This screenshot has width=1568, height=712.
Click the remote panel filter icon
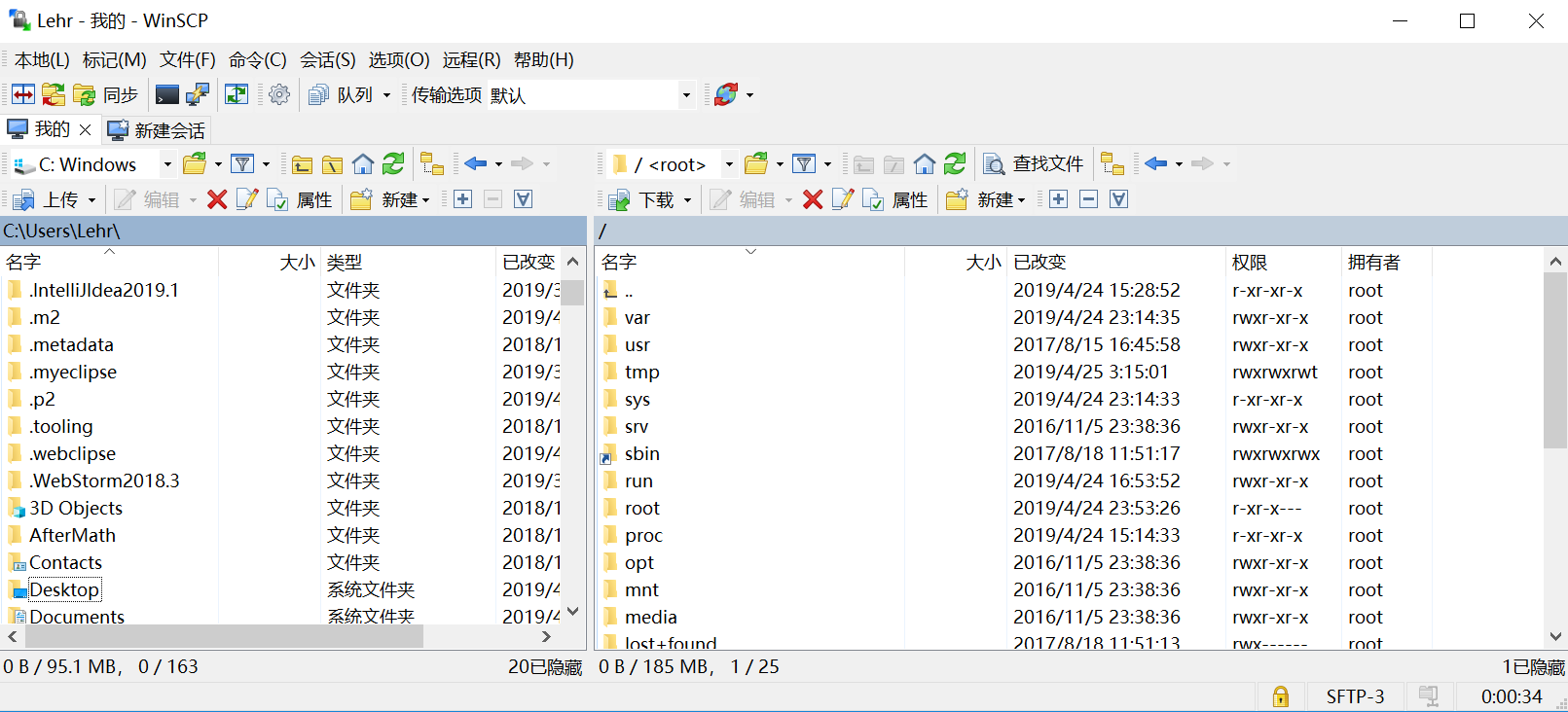coord(804,163)
